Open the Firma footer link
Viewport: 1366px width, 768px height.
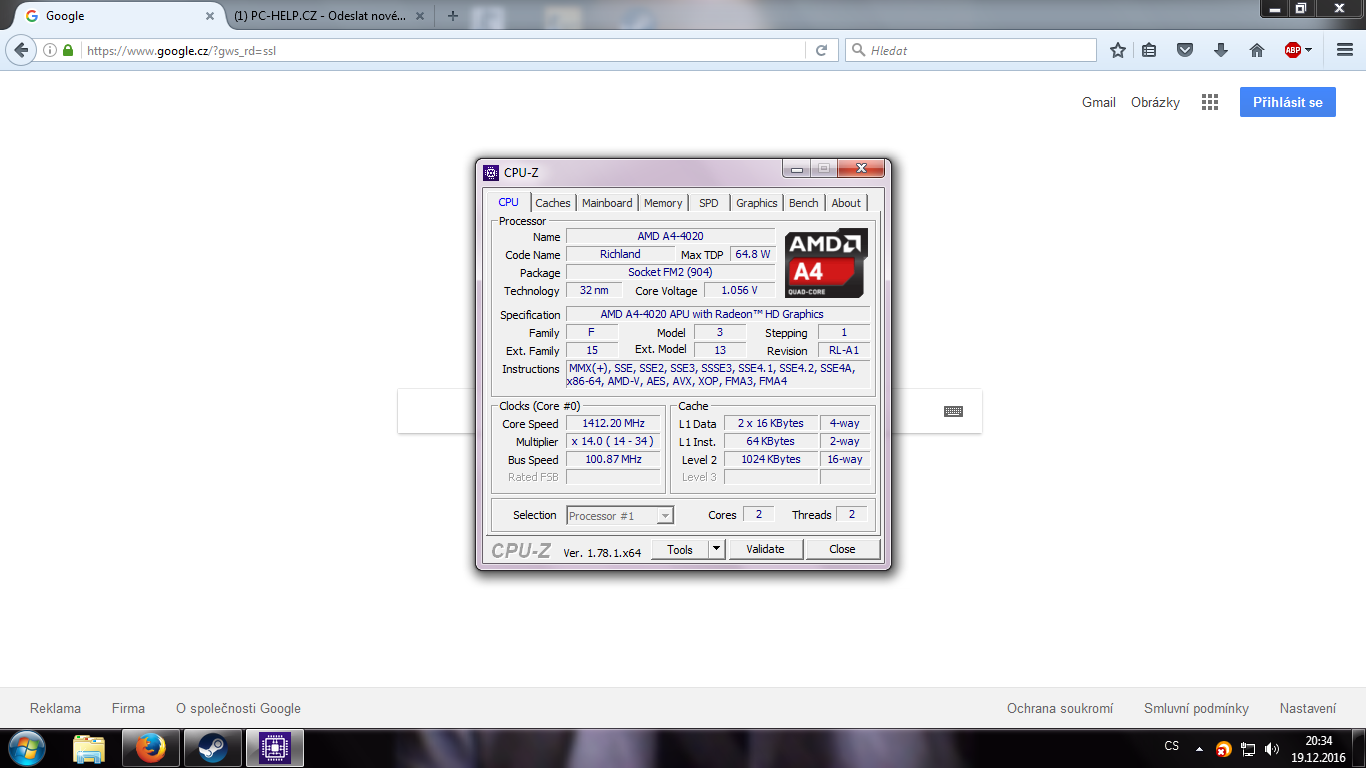click(x=128, y=708)
